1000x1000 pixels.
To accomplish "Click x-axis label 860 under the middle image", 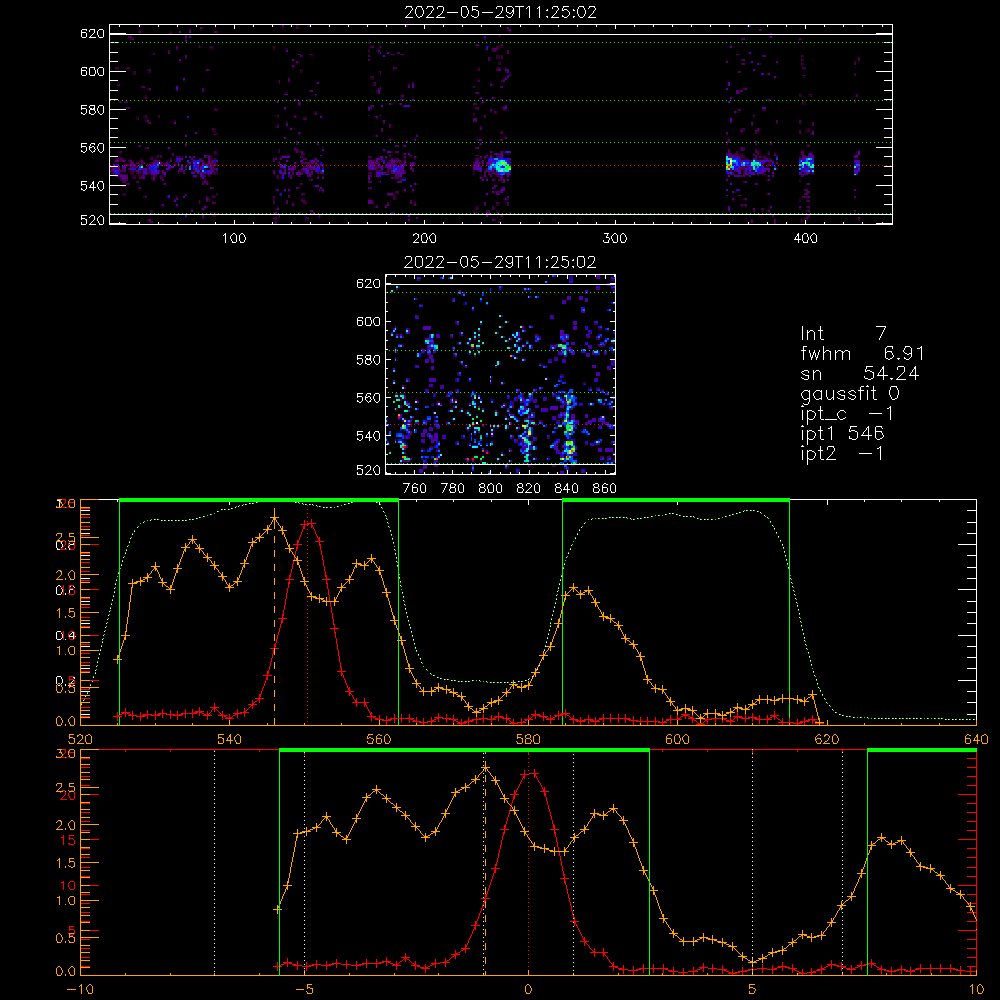I will [x=605, y=489].
